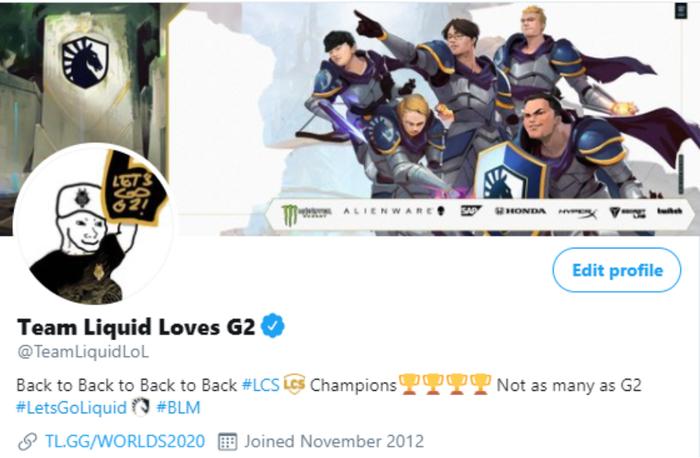Image resolution: width=700 pixels, height=458 pixels.
Task: Click the #LCS hashtag
Action: [261, 385]
